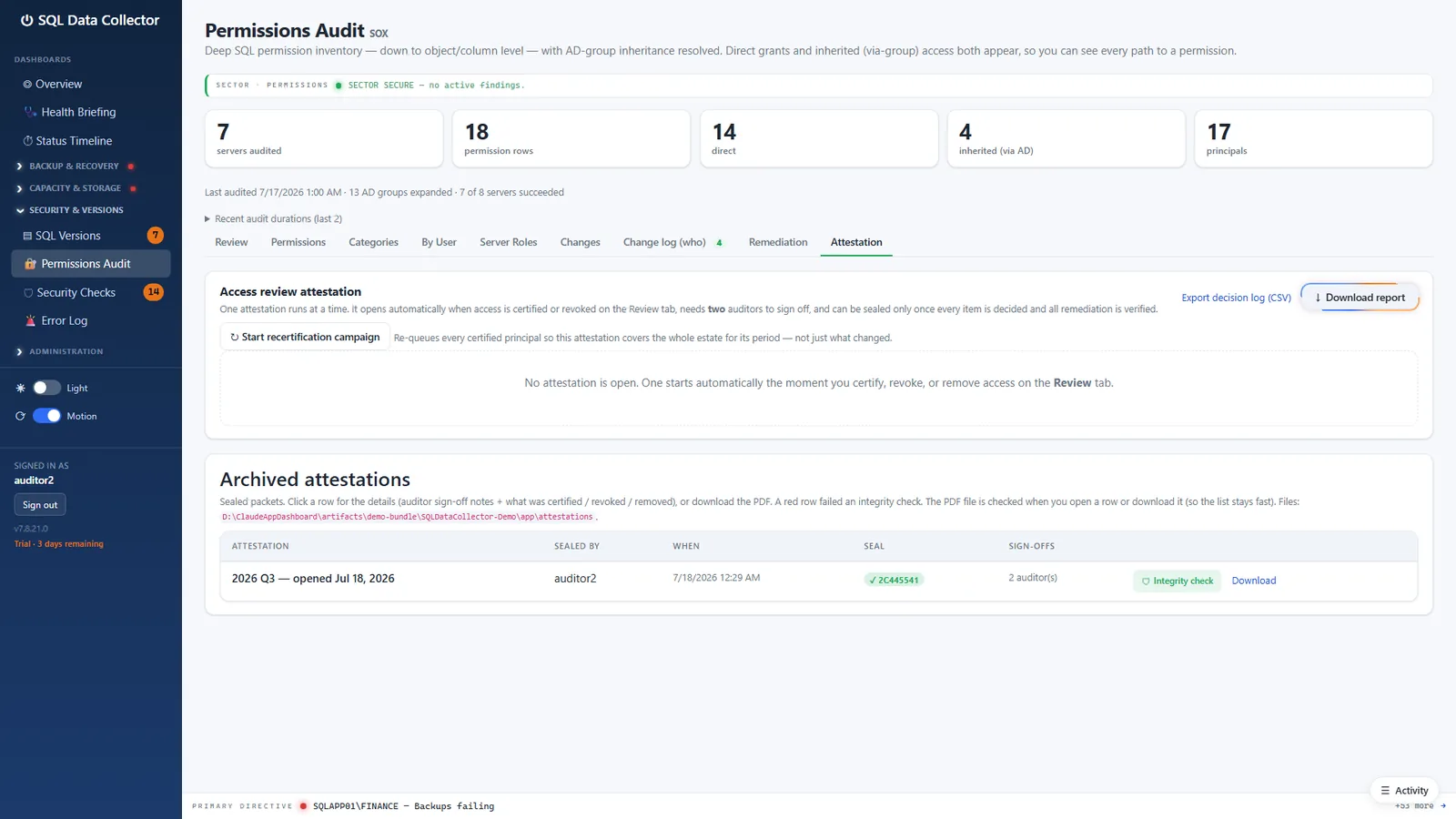The height and width of the screenshot is (819, 1456).
Task: Click Export decision log (CSV) link
Action: [x=1236, y=298]
